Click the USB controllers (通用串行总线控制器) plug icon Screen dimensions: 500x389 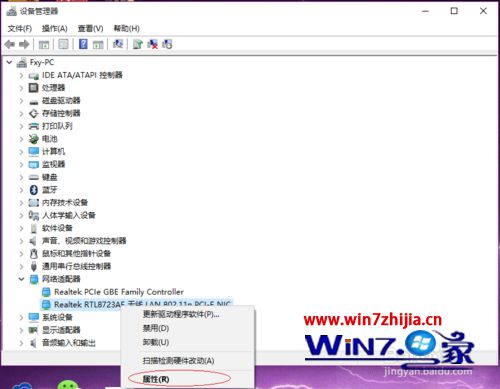[34, 266]
